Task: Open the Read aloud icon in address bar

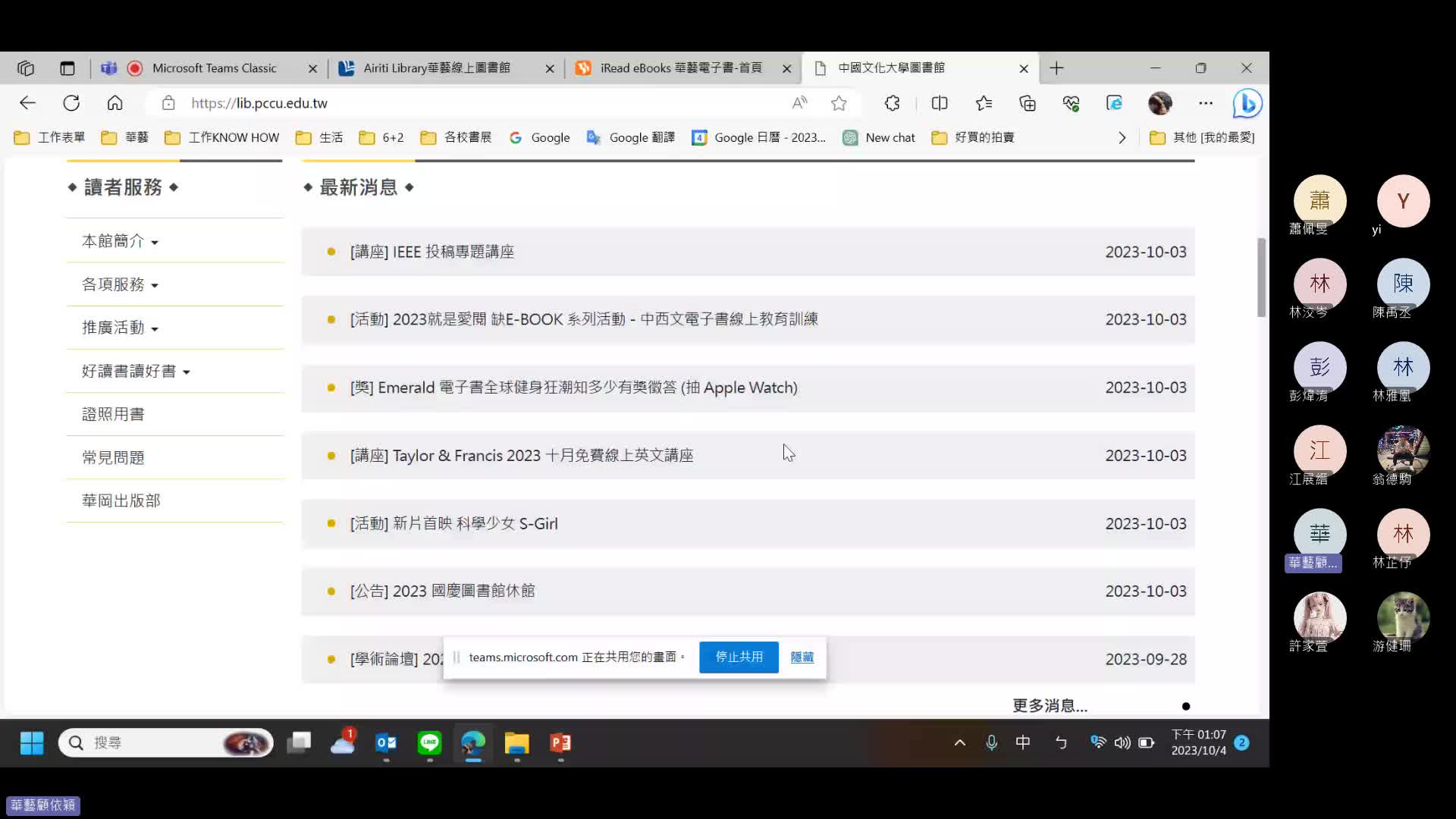Action: tap(799, 103)
